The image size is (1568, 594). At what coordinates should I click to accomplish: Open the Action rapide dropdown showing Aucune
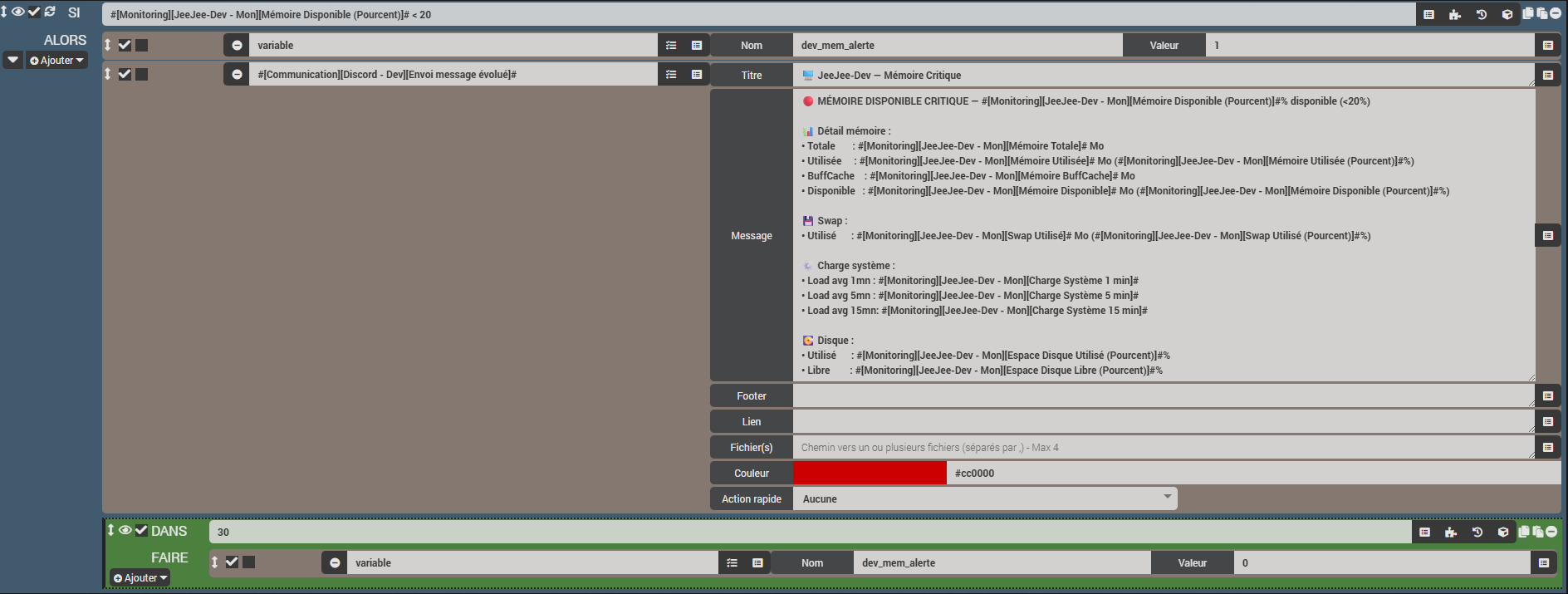(x=985, y=498)
